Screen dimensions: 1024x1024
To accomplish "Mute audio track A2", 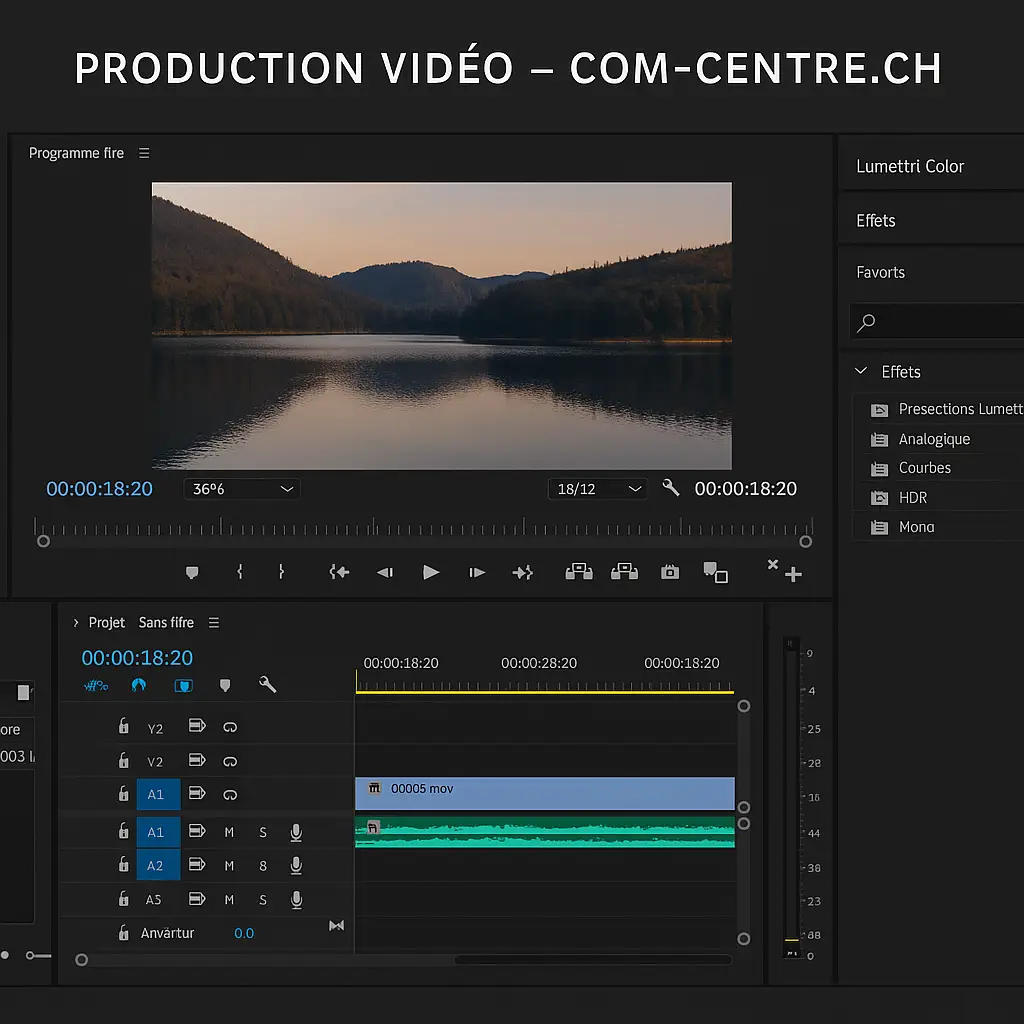I will 229,866.
